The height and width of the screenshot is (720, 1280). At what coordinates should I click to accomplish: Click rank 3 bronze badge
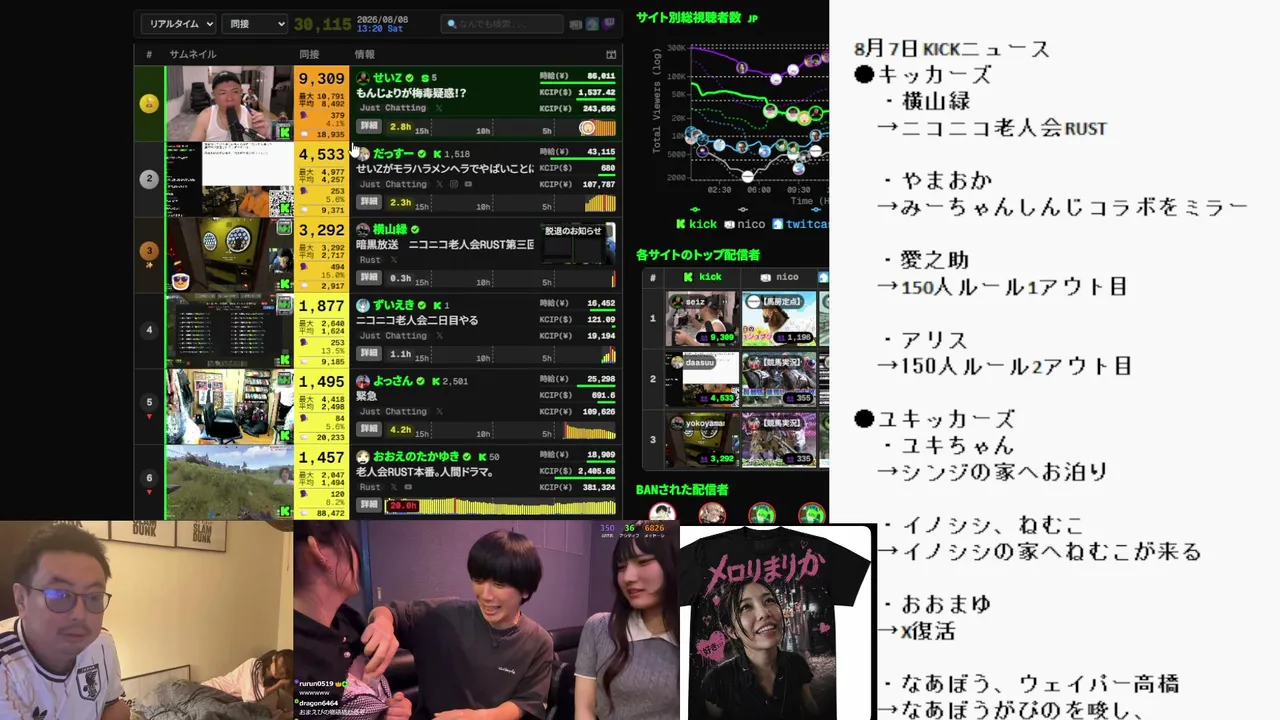(149, 251)
